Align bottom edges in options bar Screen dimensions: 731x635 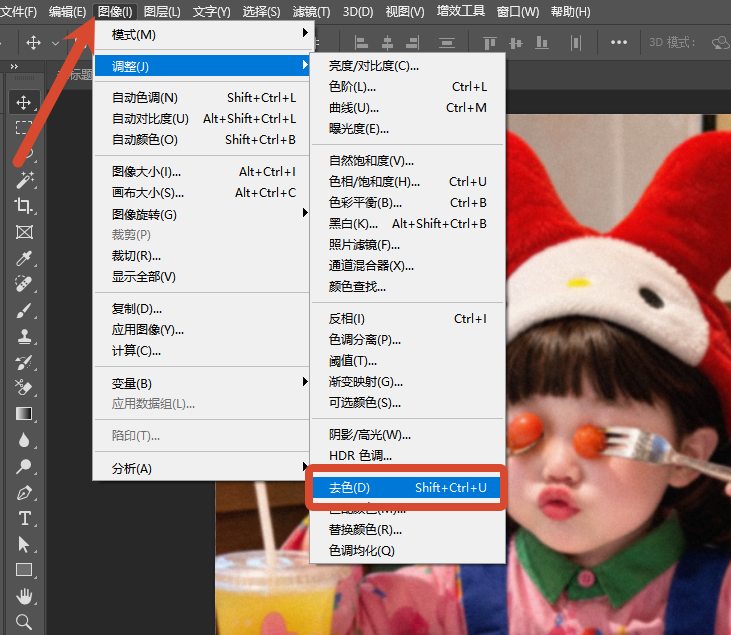pyautogui.click(x=541, y=43)
